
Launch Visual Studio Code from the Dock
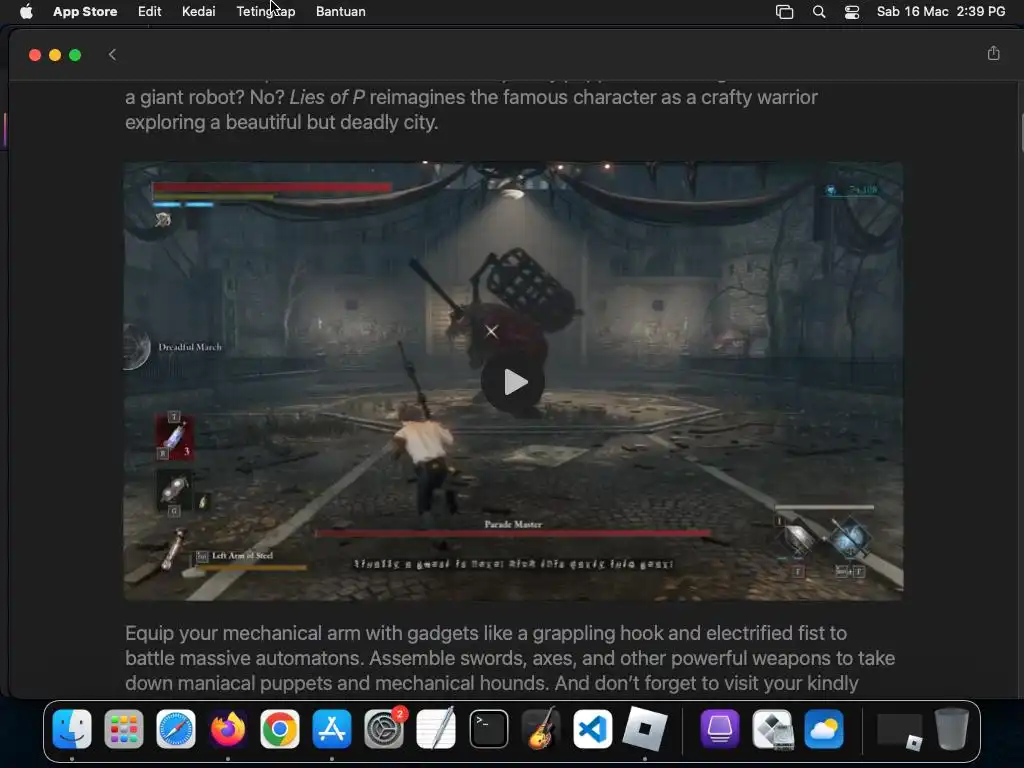pyautogui.click(x=592, y=729)
